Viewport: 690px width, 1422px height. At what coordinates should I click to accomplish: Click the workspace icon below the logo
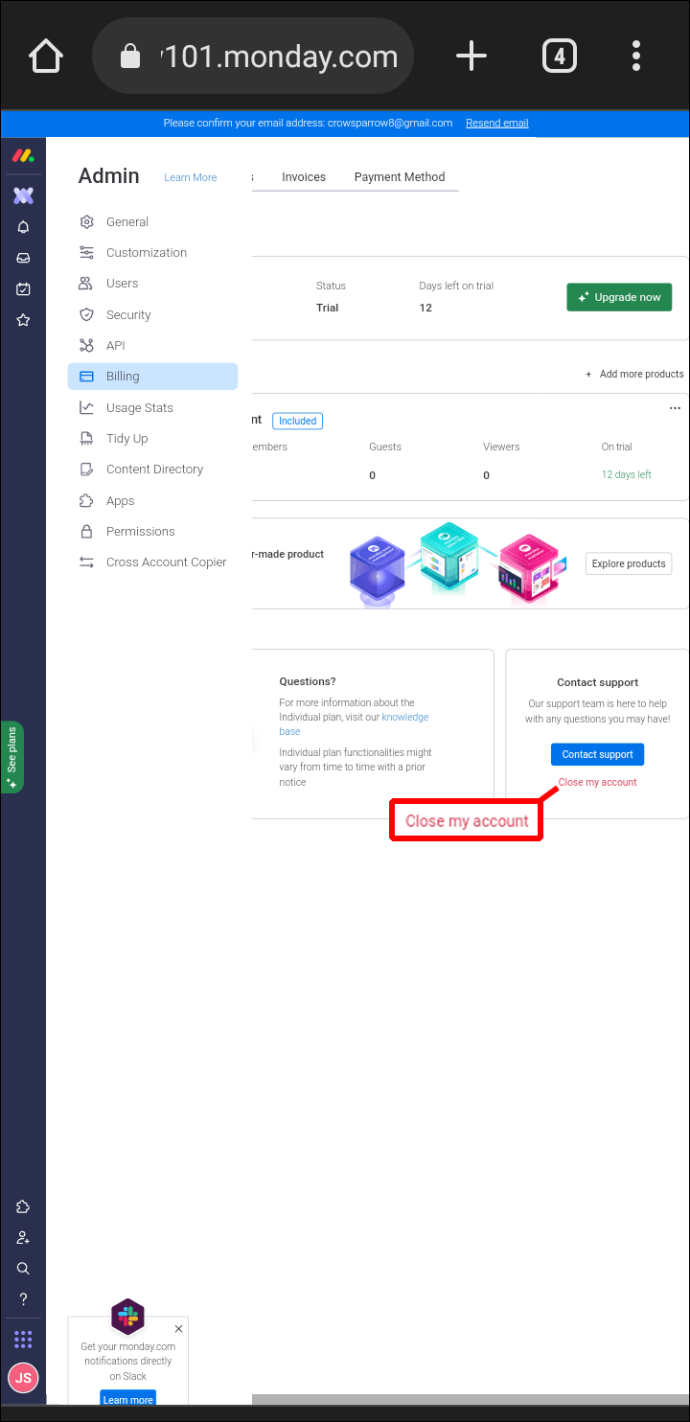pos(23,195)
